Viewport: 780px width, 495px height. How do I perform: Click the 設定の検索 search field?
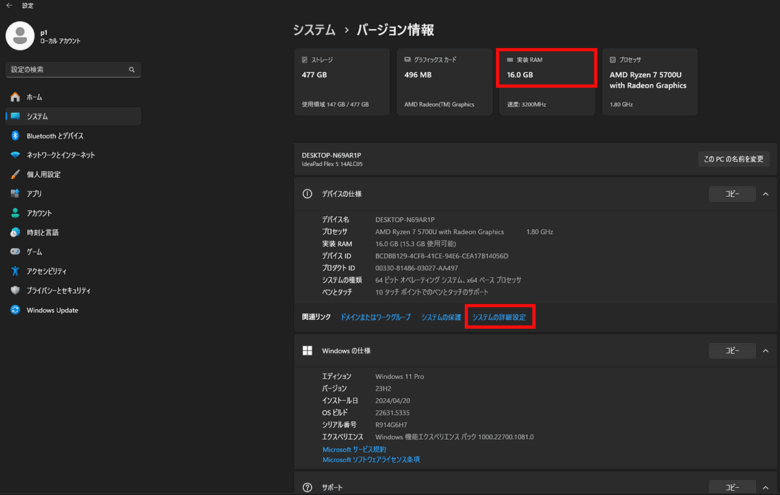coord(73,70)
